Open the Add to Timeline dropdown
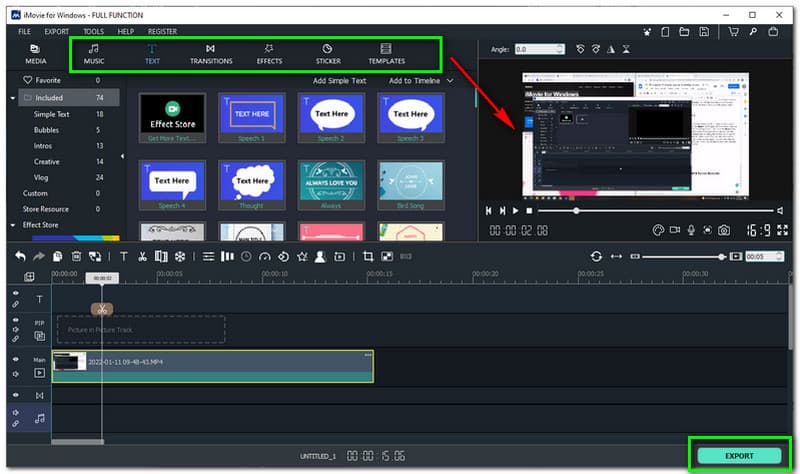800x474 pixels. pos(420,80)
